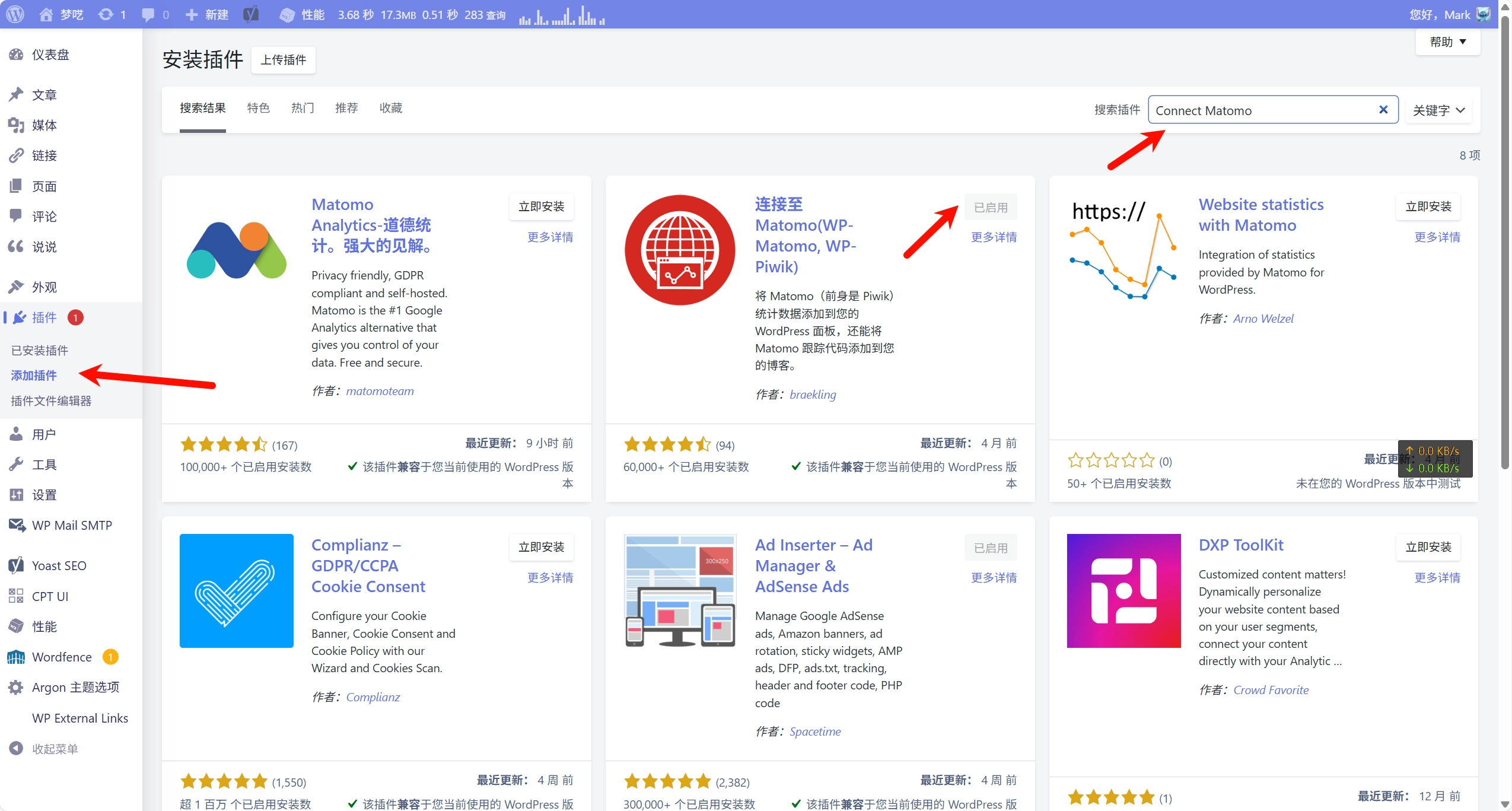The width and height of the screenshot is (1512, 811).
Task: Open author link braekling
Action: tap(813, 395)
